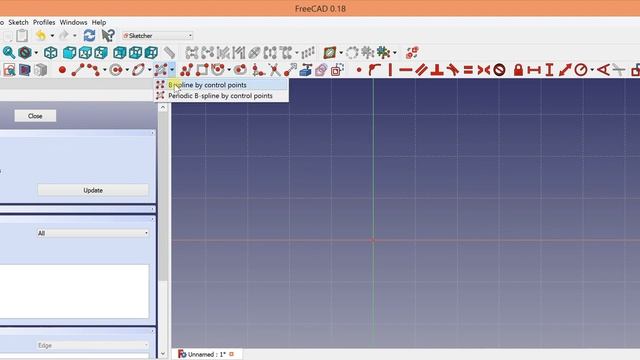
Task: Open the B-spline tool dropdown arrow
Action: pyautogui.click(x=172, y=70)
